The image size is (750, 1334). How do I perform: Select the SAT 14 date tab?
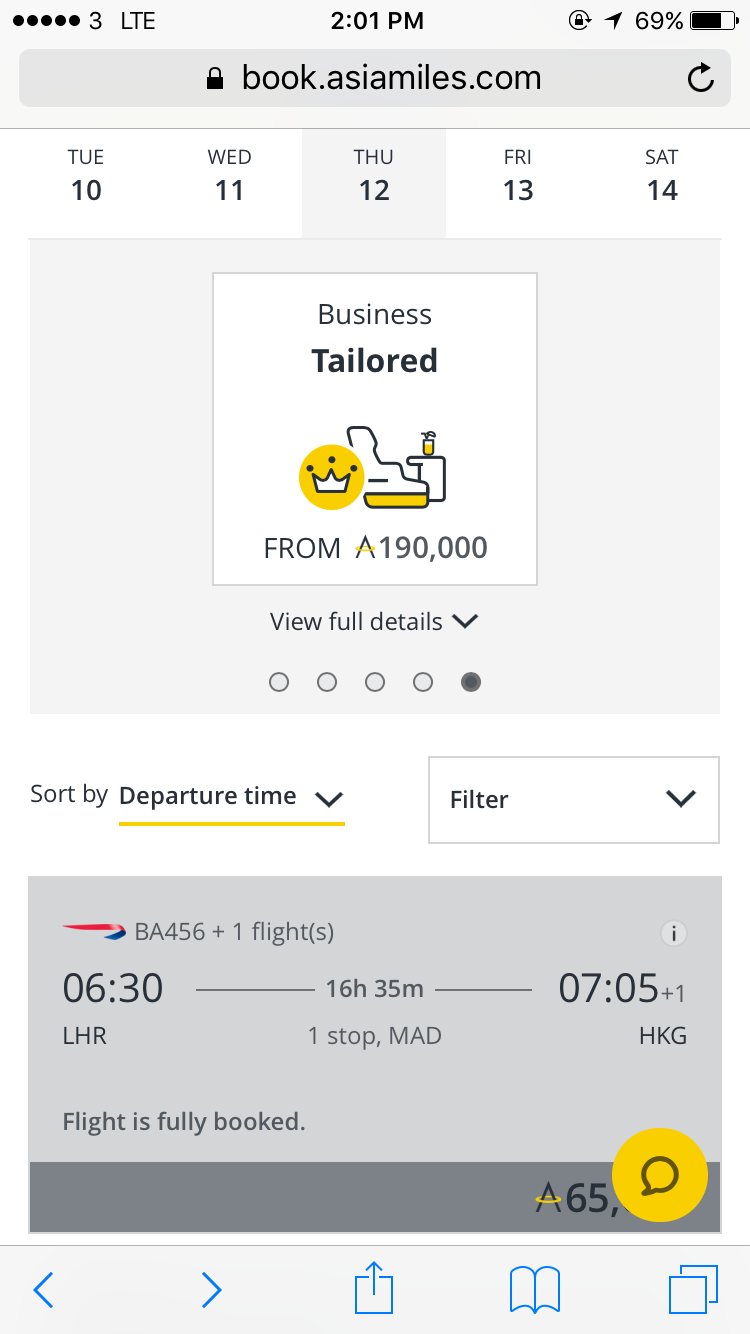click(662, 175)
